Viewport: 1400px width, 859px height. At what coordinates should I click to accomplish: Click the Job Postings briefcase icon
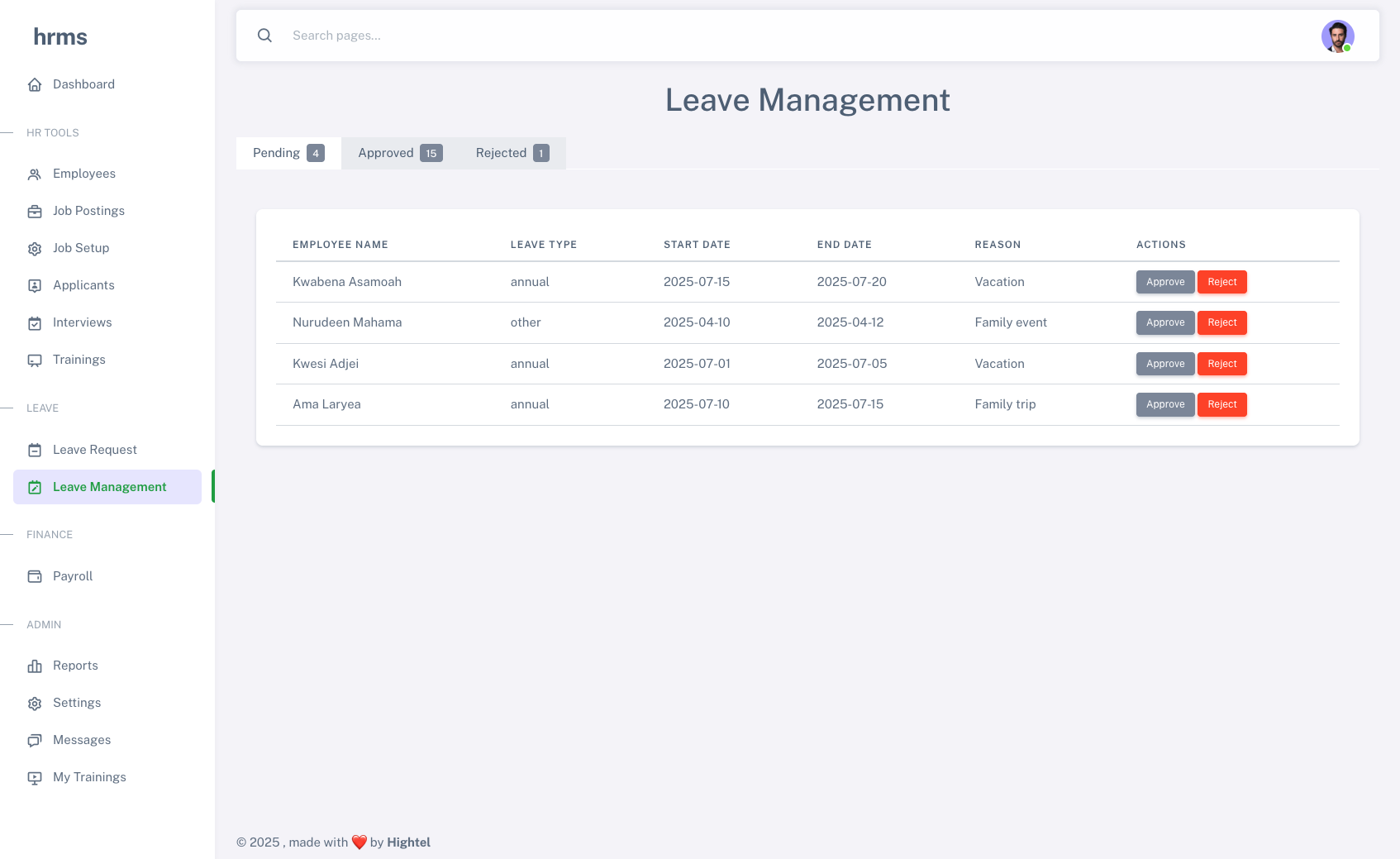click(x=35, y=212)
